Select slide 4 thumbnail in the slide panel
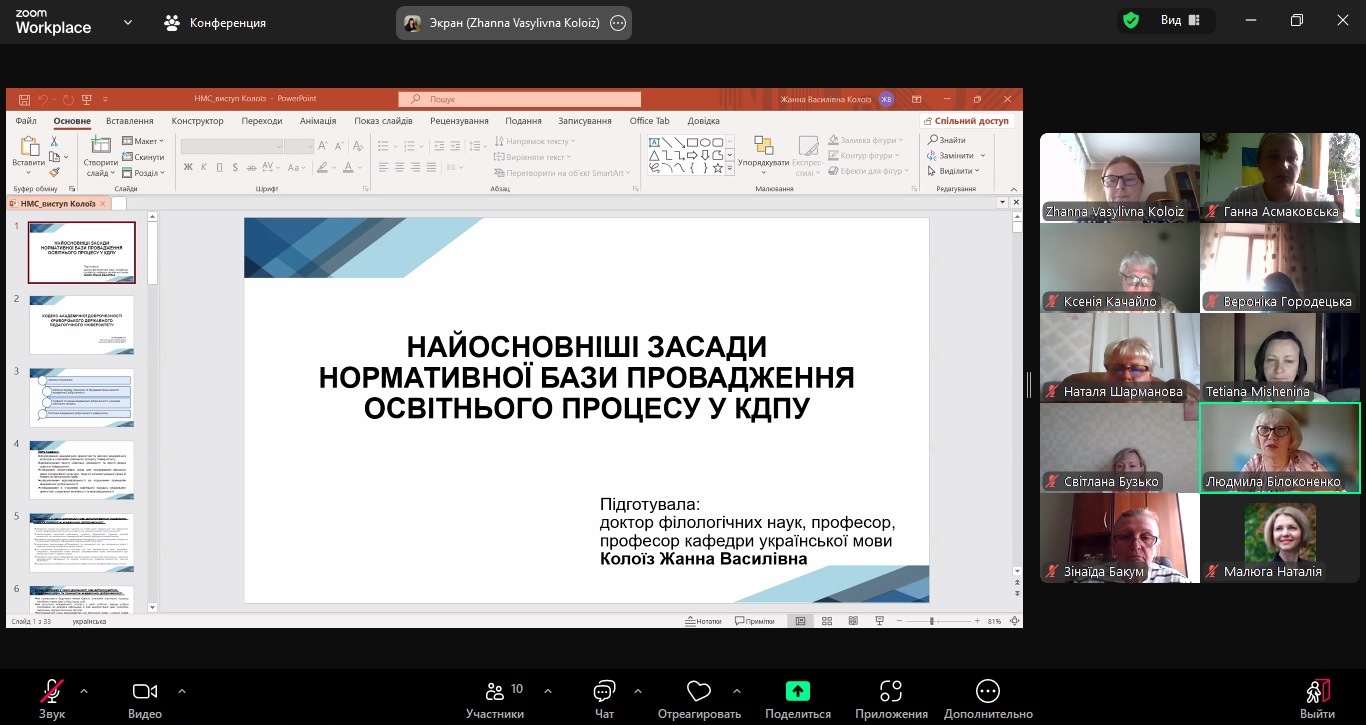1366x725 pixels. pyautogui.click(x=81, y=470)
